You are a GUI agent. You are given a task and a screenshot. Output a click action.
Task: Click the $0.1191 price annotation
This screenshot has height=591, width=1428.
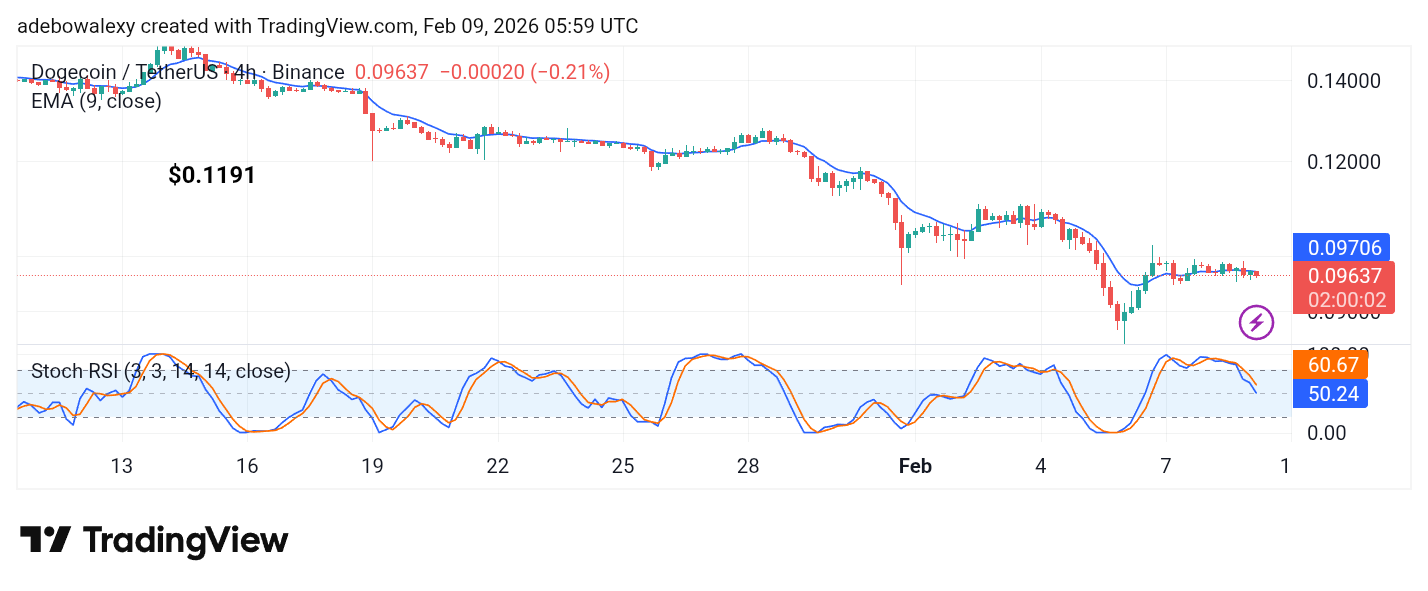(x=212, y=176)
